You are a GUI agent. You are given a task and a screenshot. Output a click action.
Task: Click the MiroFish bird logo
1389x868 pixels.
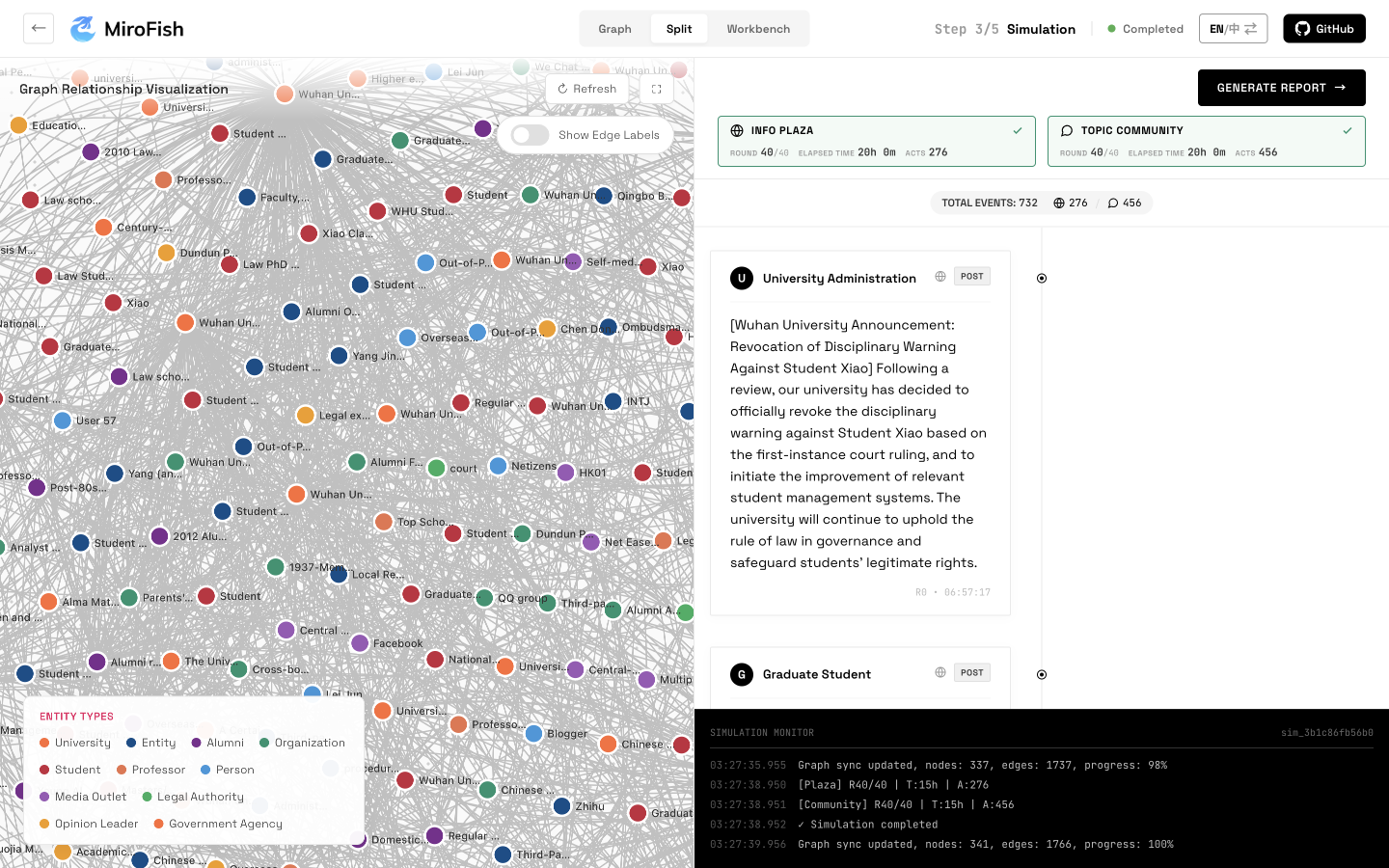point(83,29)
